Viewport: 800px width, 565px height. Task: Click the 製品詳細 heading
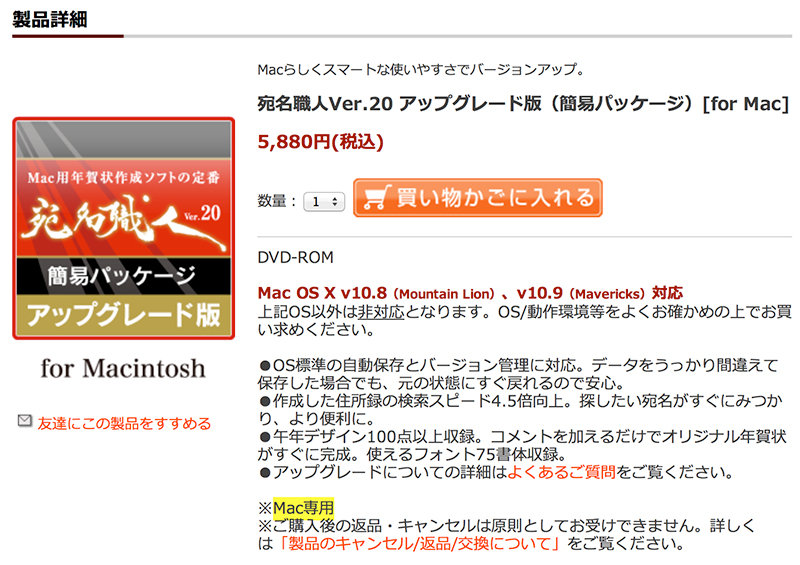click(50, 19)
